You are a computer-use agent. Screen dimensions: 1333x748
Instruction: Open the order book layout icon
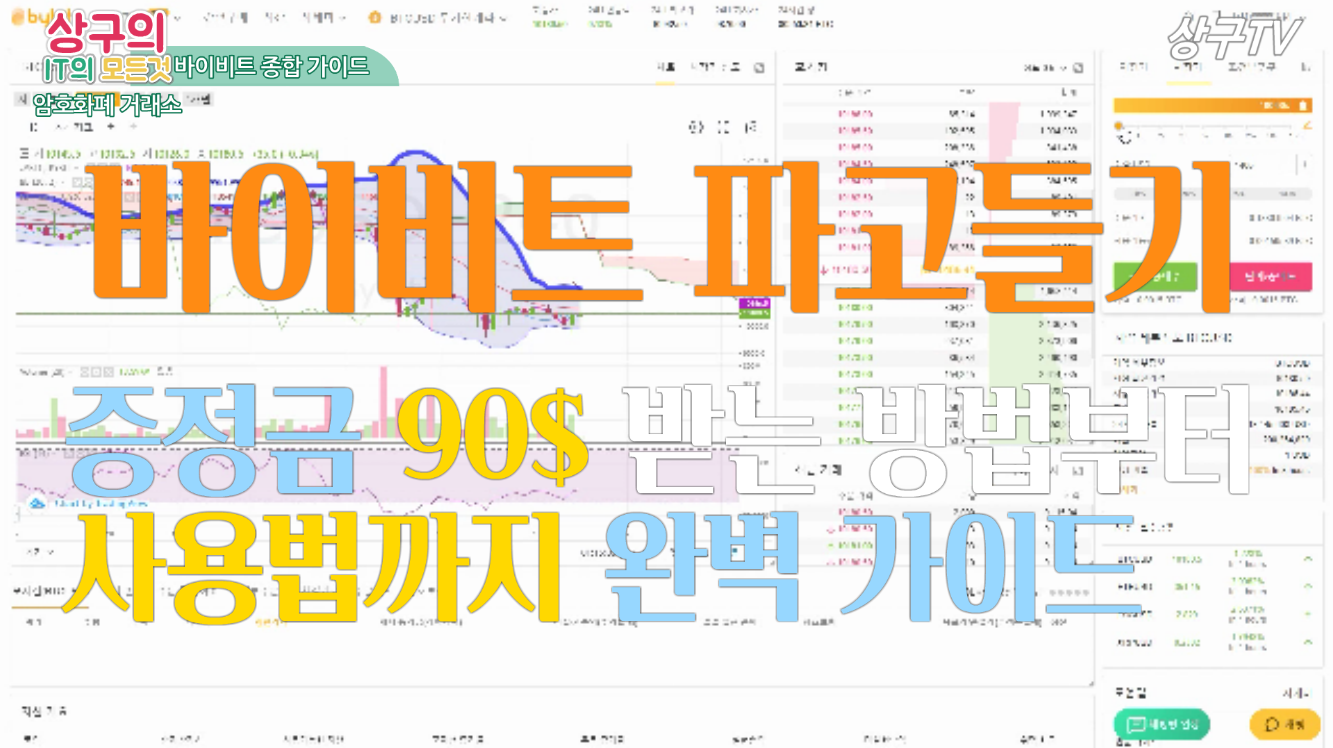click(1077, 68)
